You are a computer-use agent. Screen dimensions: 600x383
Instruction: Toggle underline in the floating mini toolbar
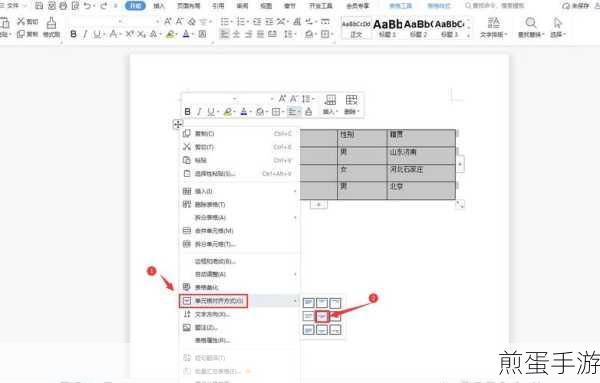click(x=210, y=111)
